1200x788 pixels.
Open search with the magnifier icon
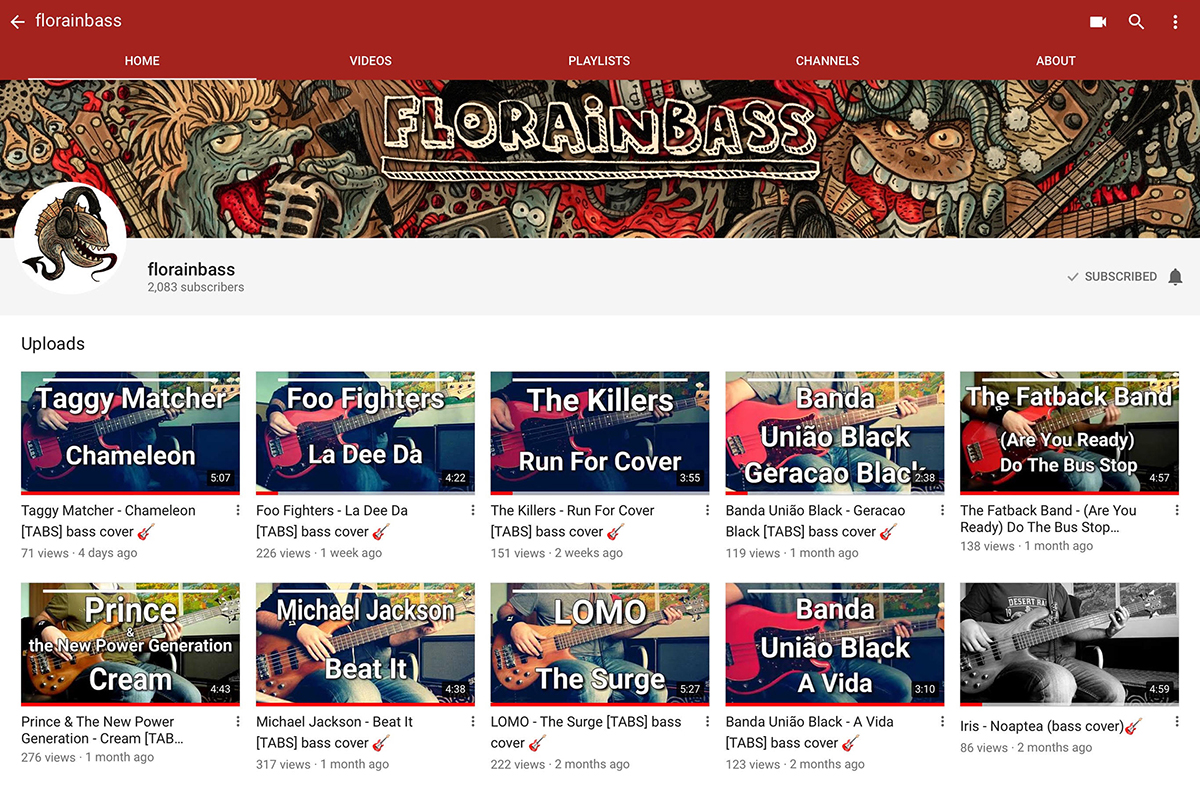1136,21
